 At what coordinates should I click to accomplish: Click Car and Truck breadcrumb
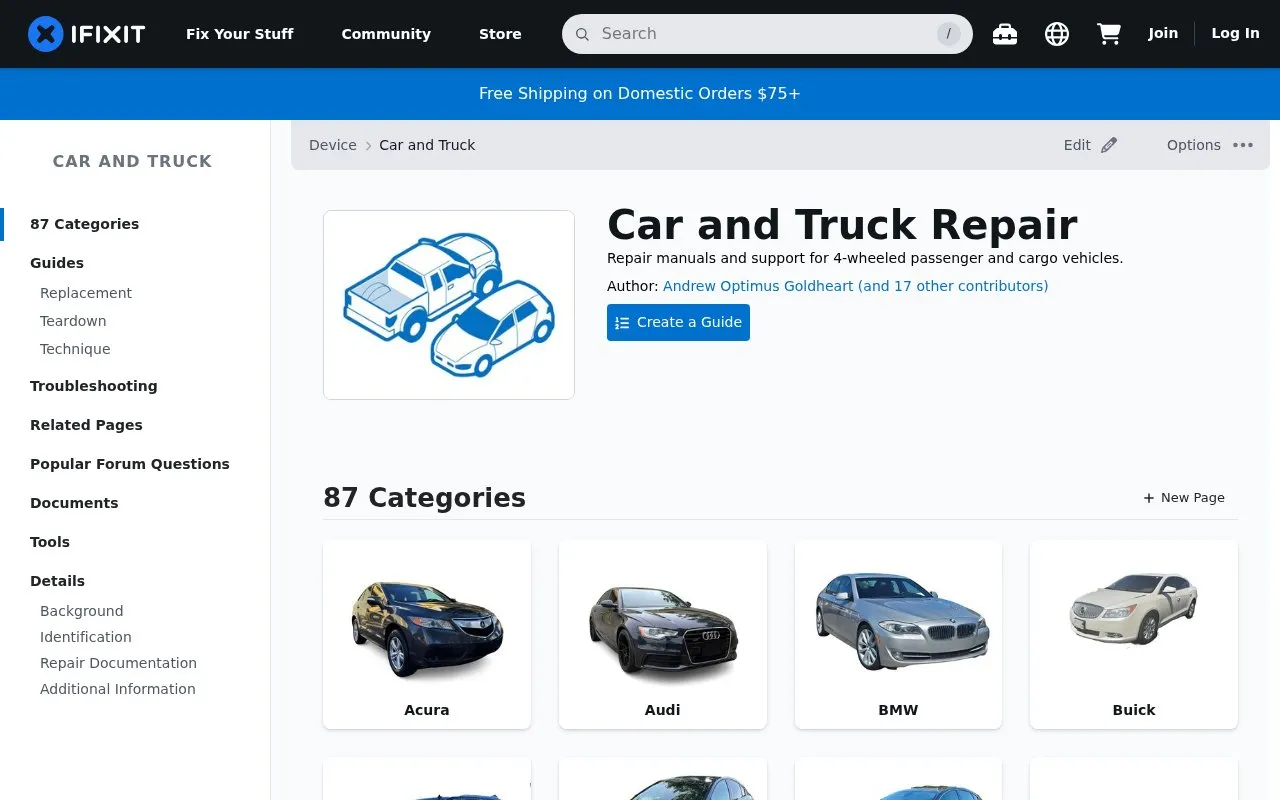coord(427,145)
